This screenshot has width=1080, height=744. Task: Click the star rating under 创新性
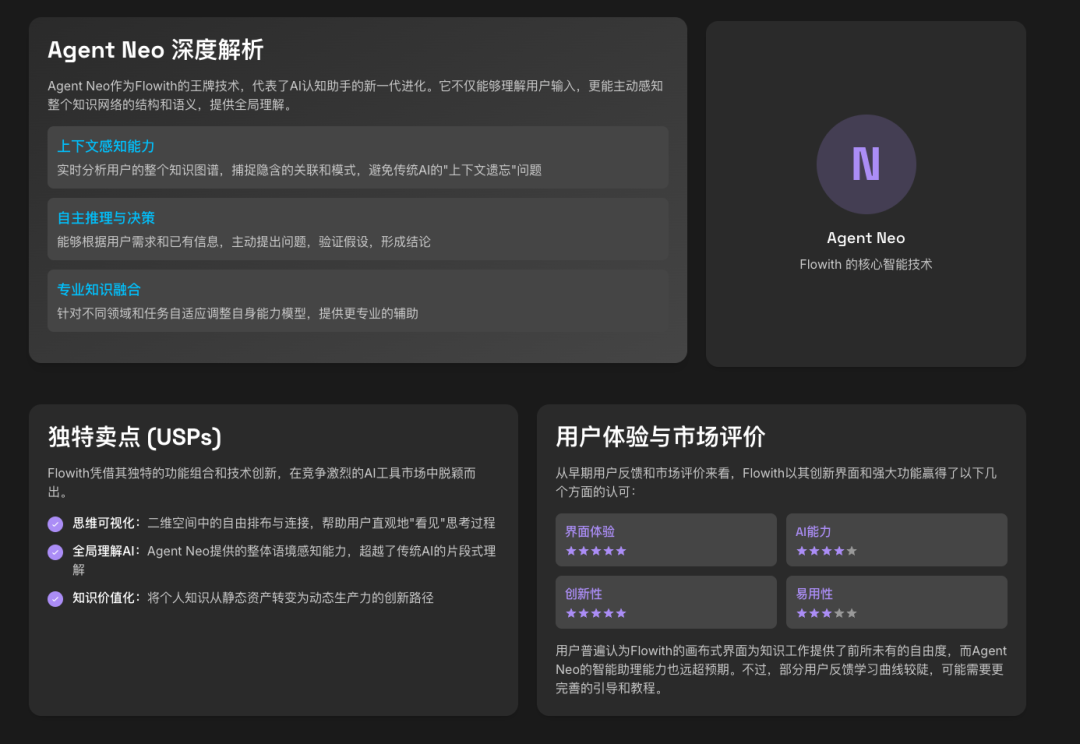(596, 613)
